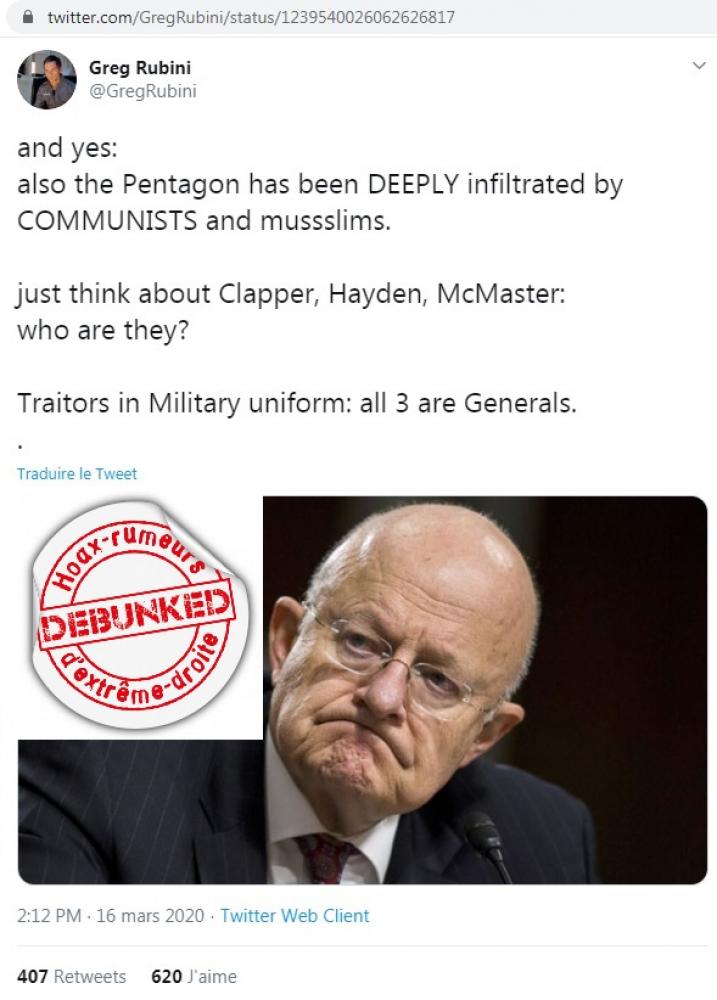Image resolution: width=717 pixels, height=1000 pixels.
Task: Click the DEBUNKED hoax stamp sticker
Action: pos(137,615)
